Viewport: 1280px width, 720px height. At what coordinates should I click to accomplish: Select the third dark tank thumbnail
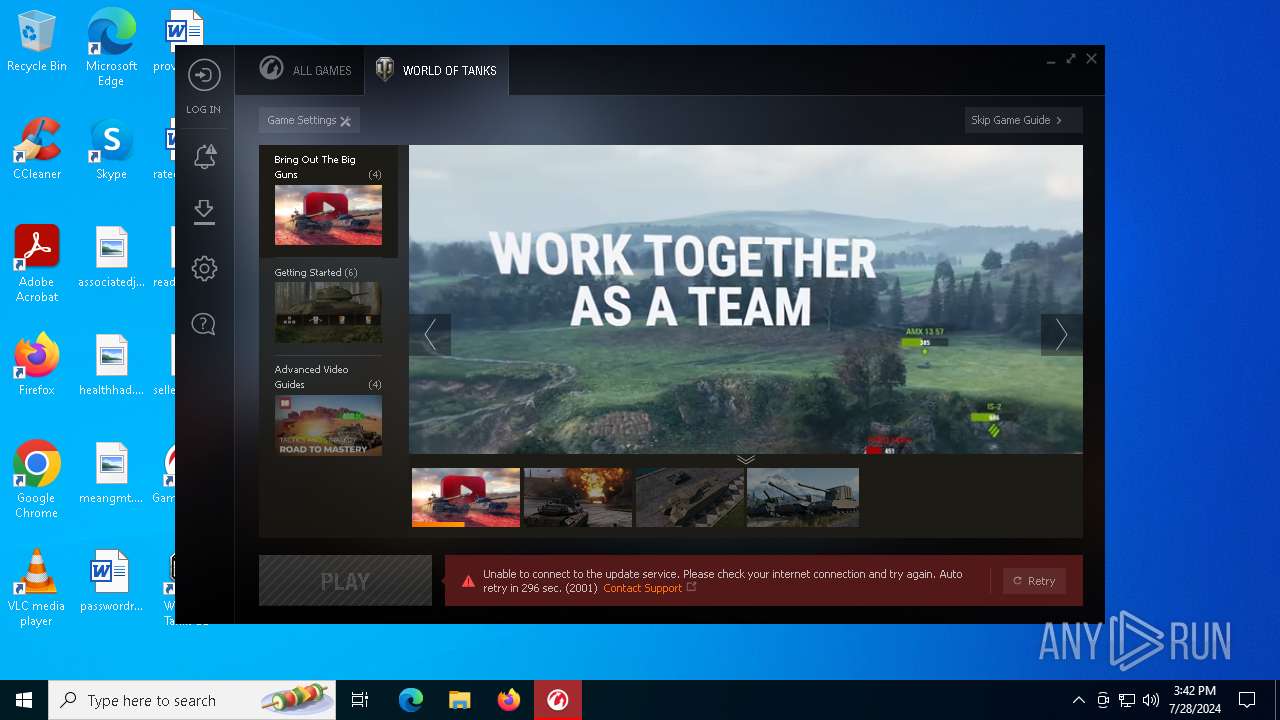690,497
